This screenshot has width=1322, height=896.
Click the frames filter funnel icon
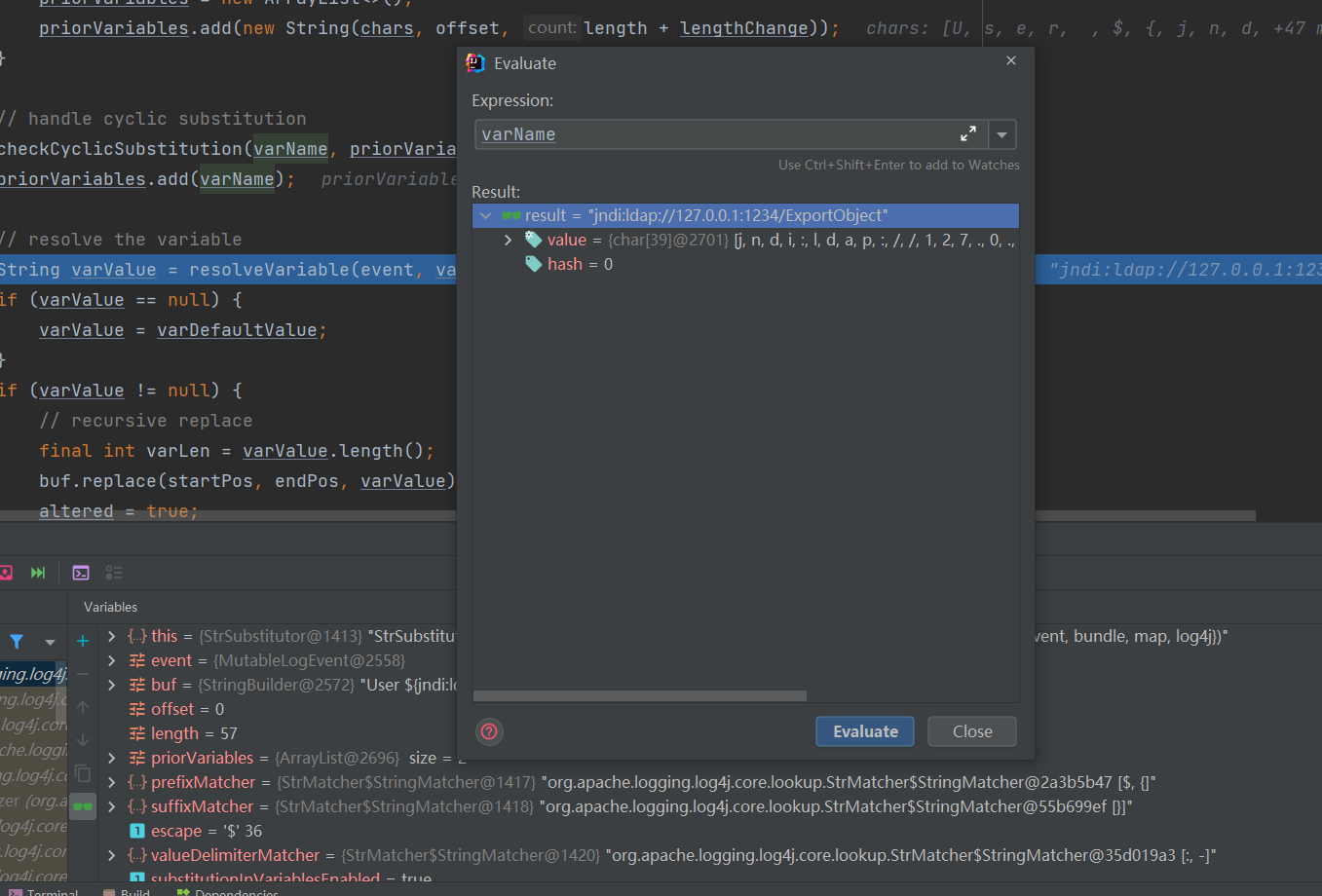(x=17, y=642)
